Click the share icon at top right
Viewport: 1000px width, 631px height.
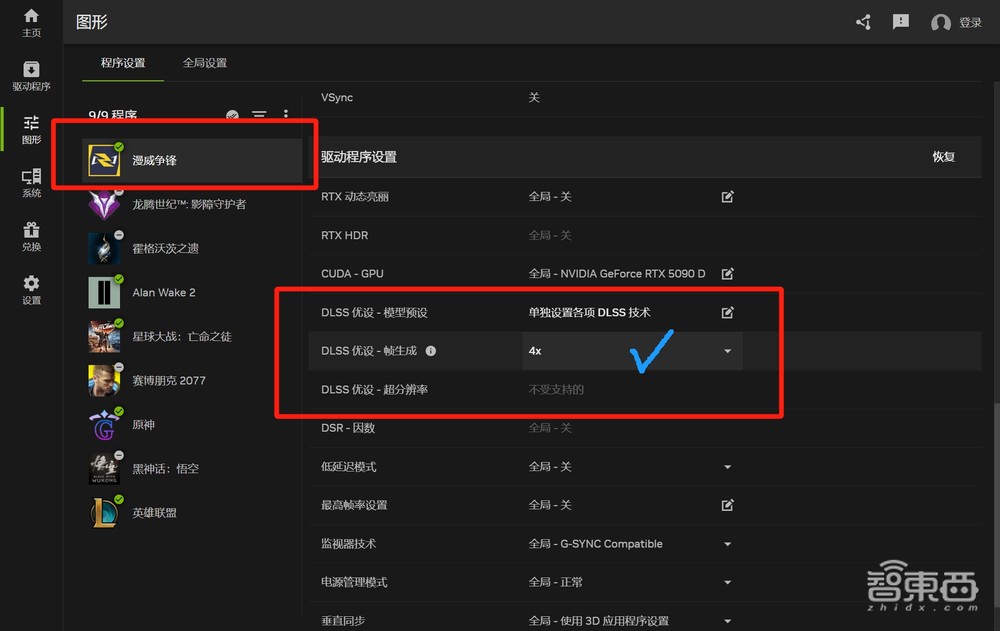862,21
